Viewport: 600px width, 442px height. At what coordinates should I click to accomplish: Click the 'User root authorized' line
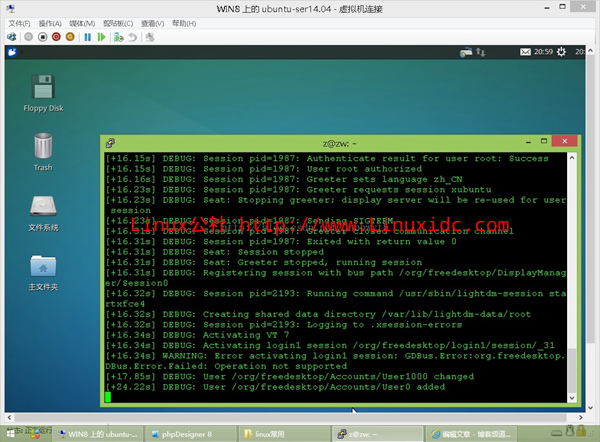pos(264,169)
